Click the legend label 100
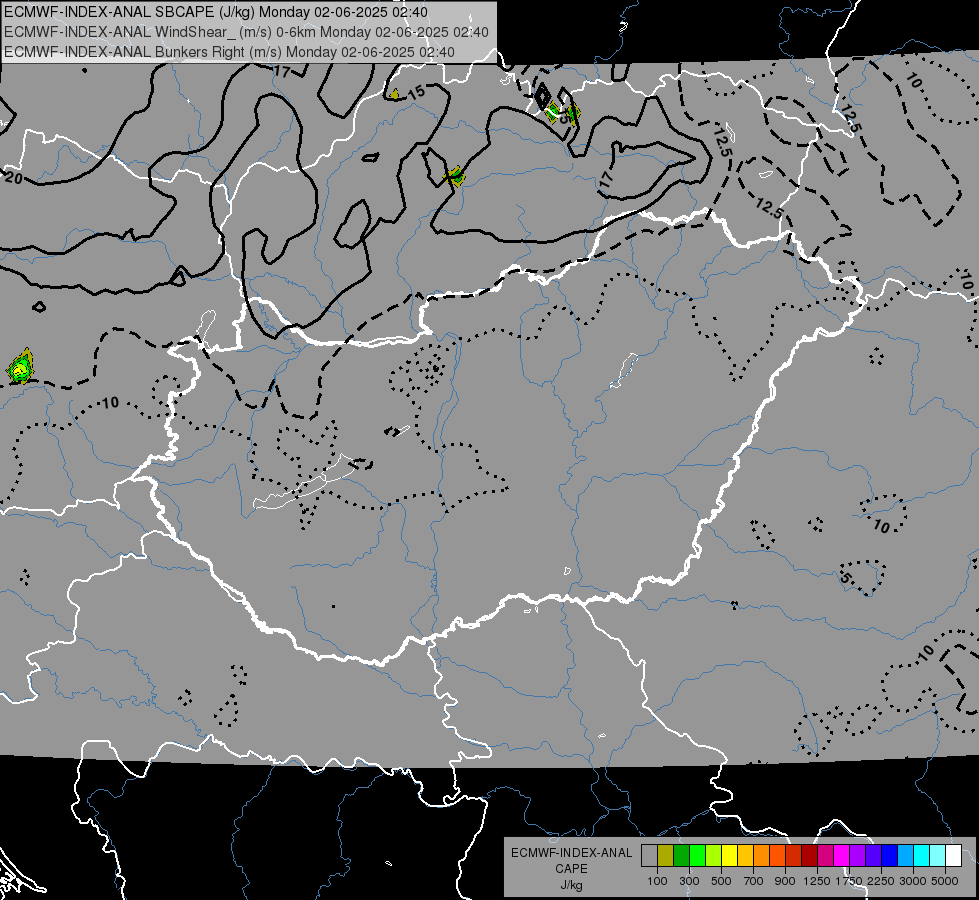The height and width of the screenshot is (900, 979). [657, 881]
